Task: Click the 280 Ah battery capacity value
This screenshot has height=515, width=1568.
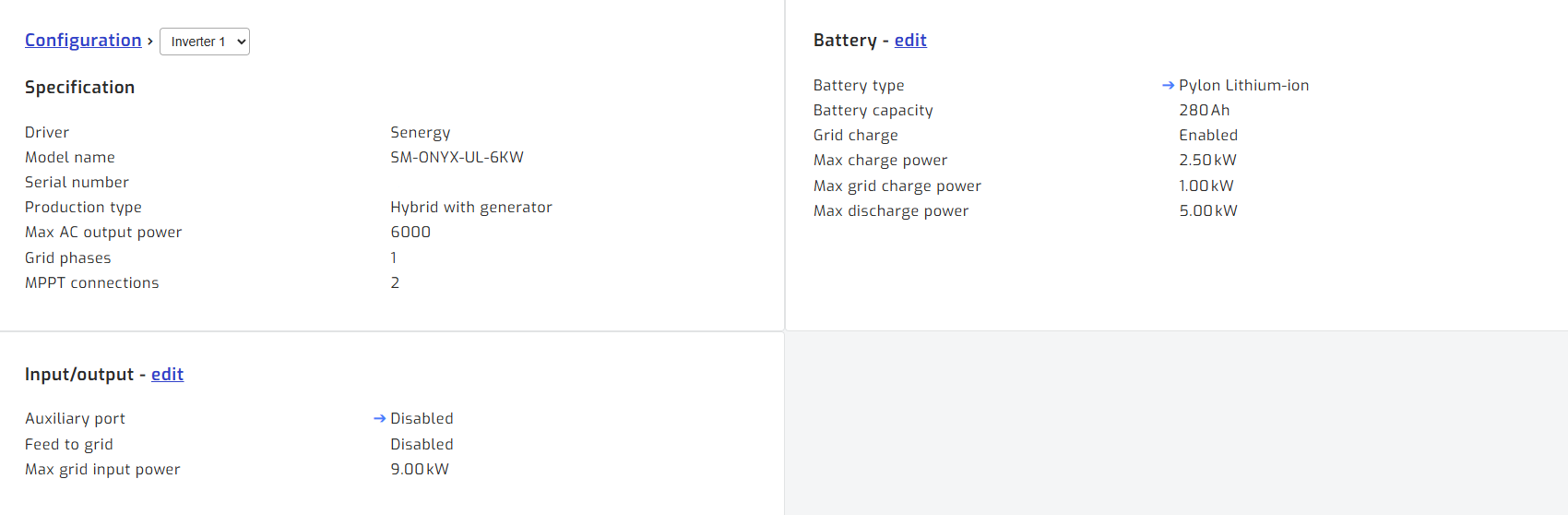Action: pos(1204,110)
